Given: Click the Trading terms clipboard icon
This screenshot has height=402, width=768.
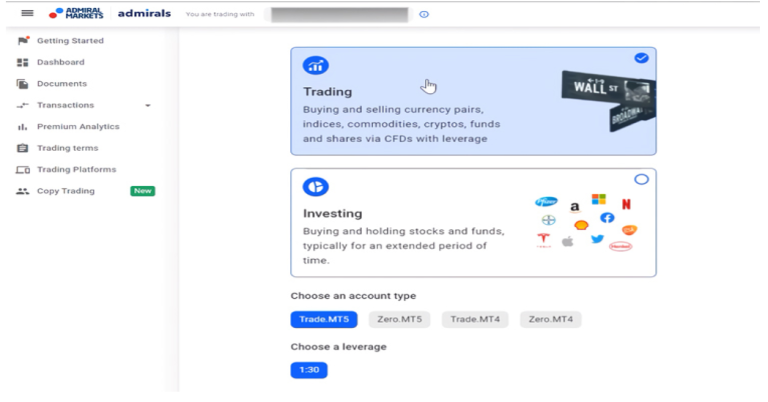Looking at the screenshot, I should [x=23, y=148].
